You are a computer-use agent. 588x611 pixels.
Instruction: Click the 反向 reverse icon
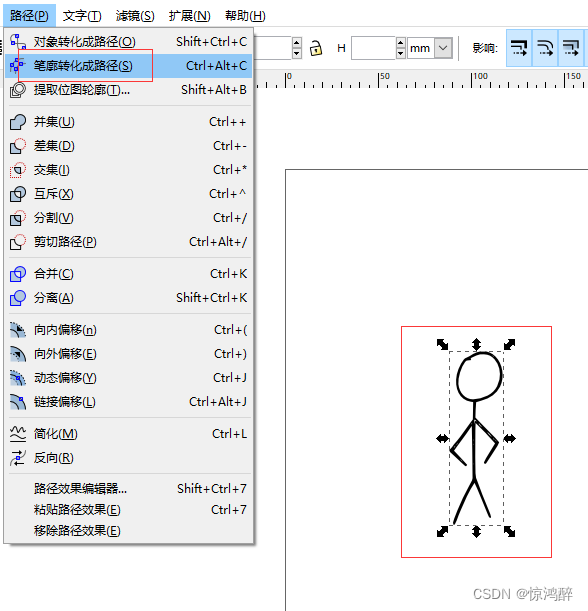click(18, 458)
